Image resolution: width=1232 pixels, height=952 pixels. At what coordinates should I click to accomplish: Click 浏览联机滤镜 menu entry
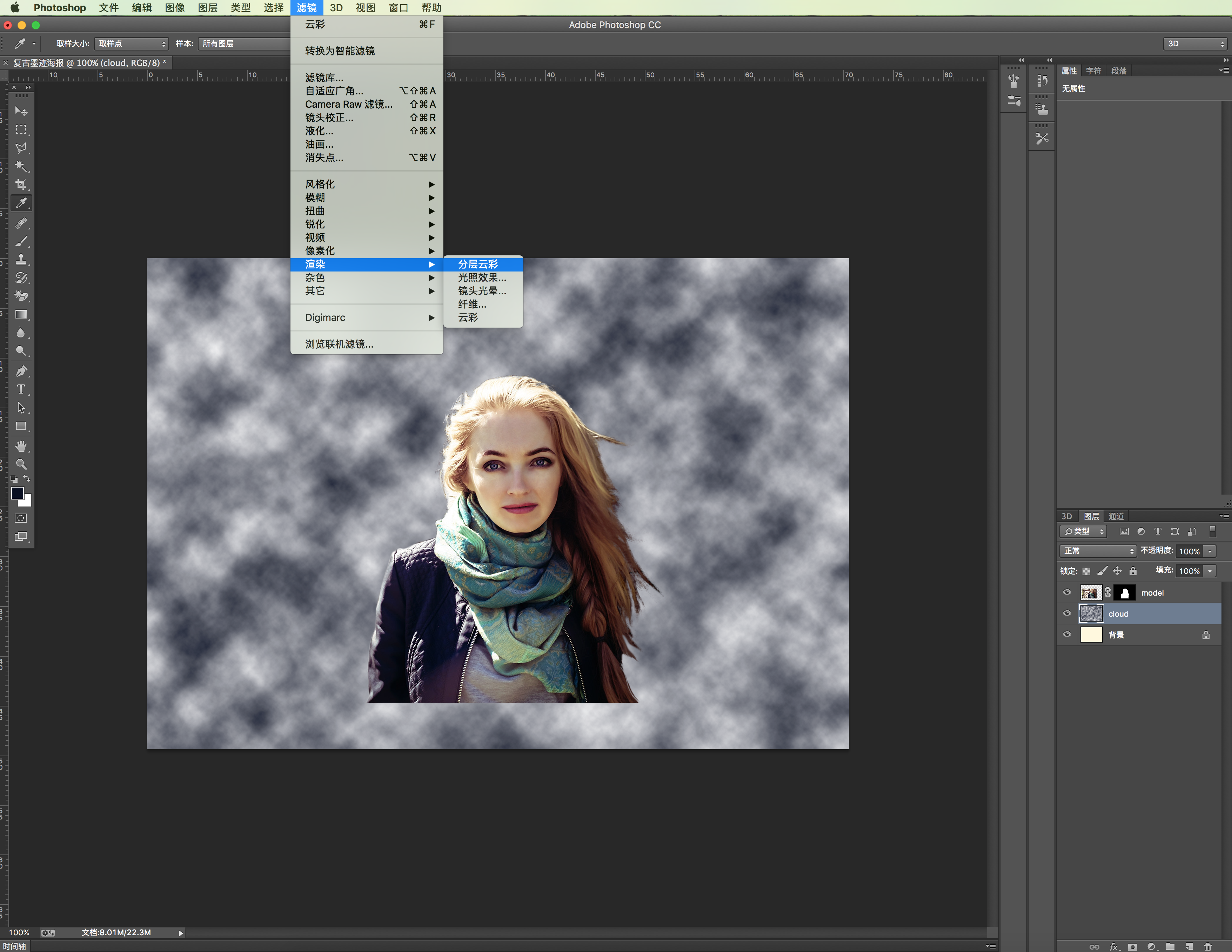pos(339,344)
